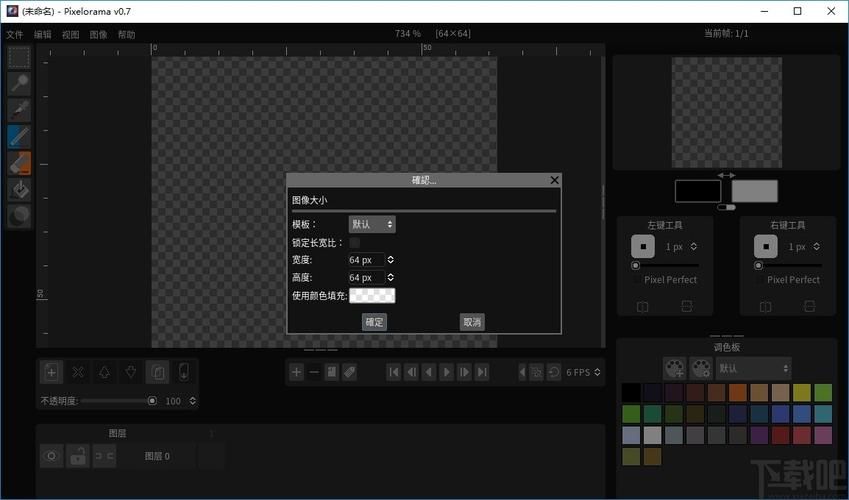The width and height of the screenshot is (849, 500).
Task: Toggle visibility of layer 图层 0
Action: coord(51,456)
